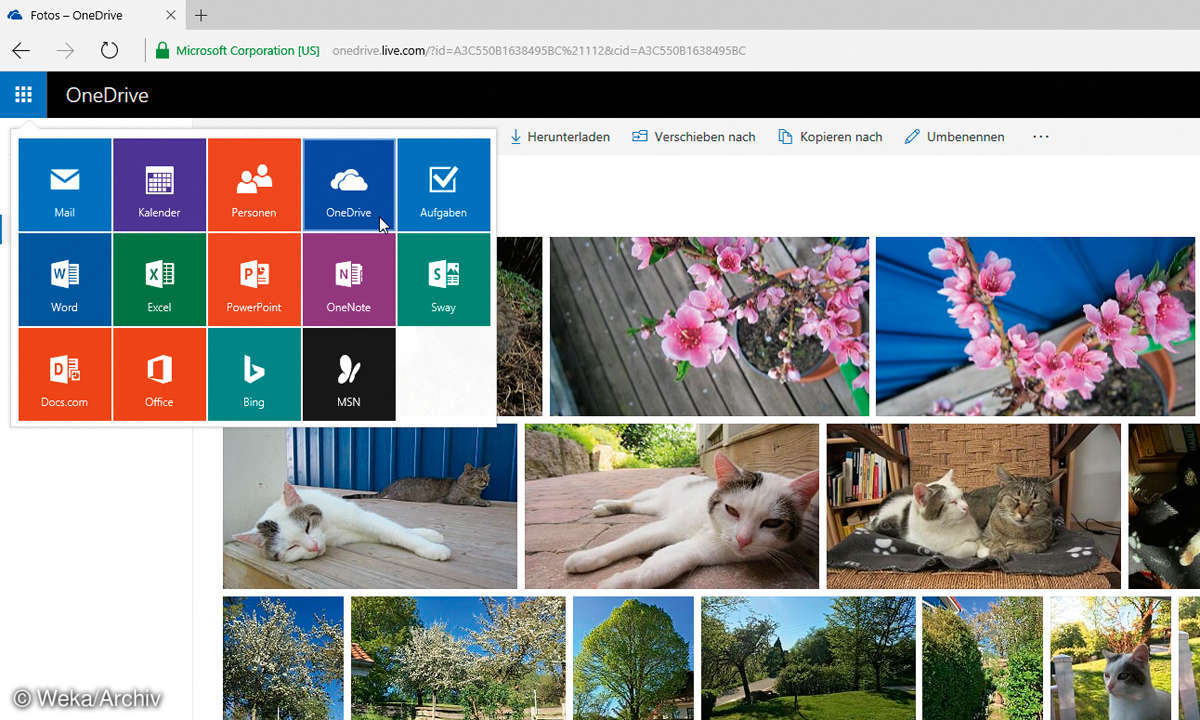Click the browser forward arrow
Viewport: 1200px width, 720px height.
point(65,50)
